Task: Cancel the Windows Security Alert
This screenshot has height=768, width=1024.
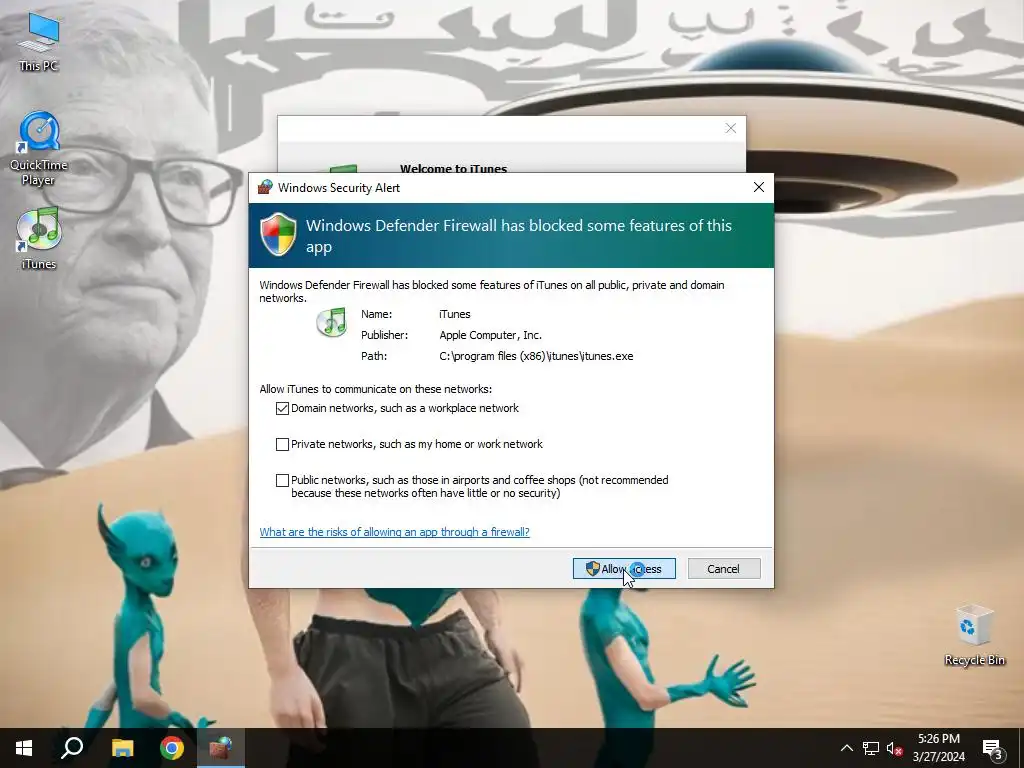Action: pyautogui.click(x=724, y=569)
